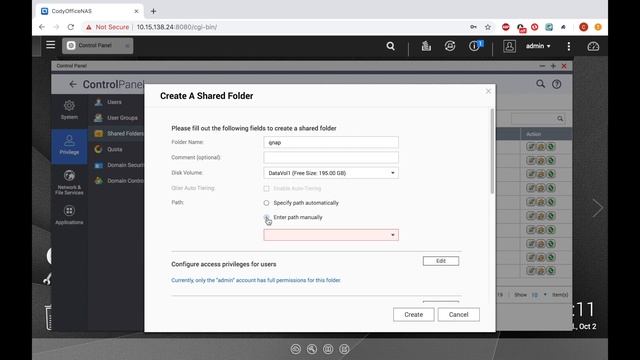Click the shared folder list search icon

tap(560, 118)
